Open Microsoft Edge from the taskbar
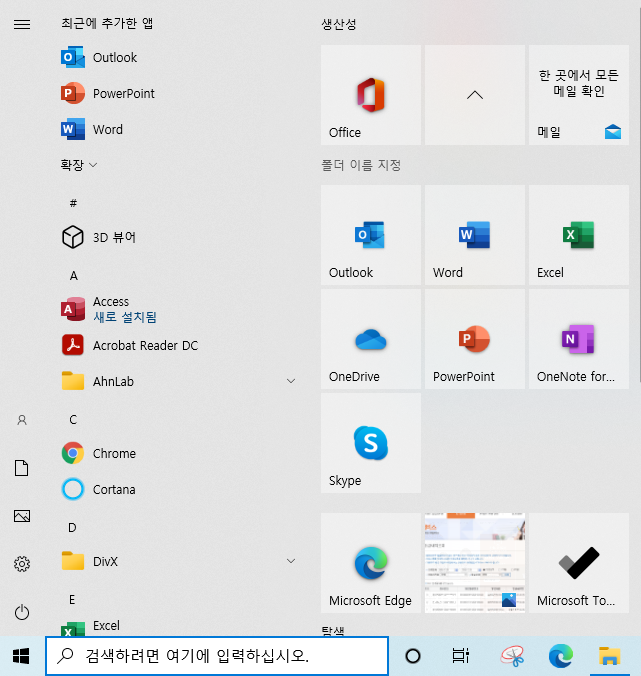This screenshot has height=676, width=641. point(561,656)
